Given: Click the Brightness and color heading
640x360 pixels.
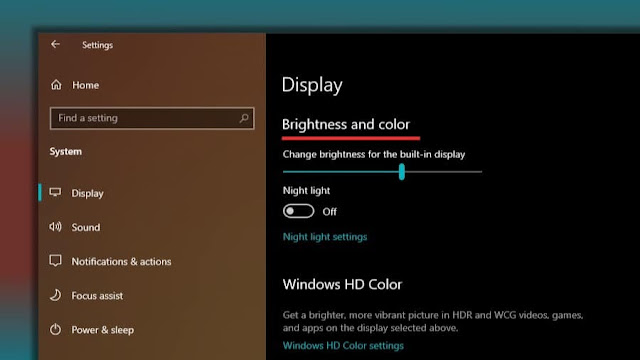Looking at the screenshot, I should click(x=346, y=124).
